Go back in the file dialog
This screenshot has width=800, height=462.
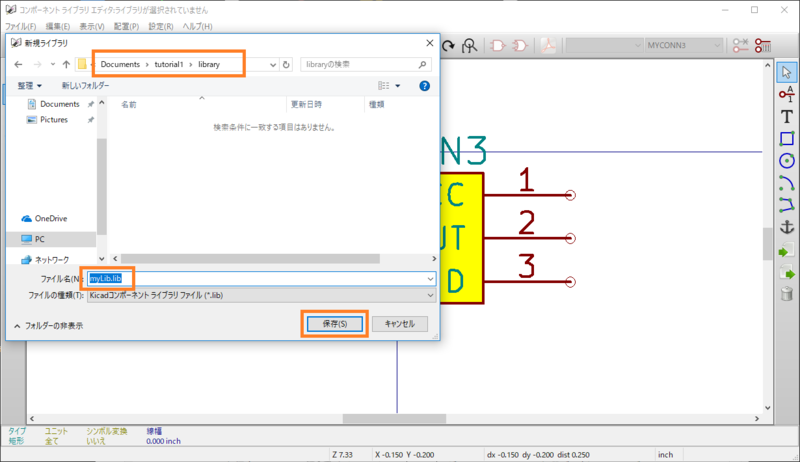point(18,64)
